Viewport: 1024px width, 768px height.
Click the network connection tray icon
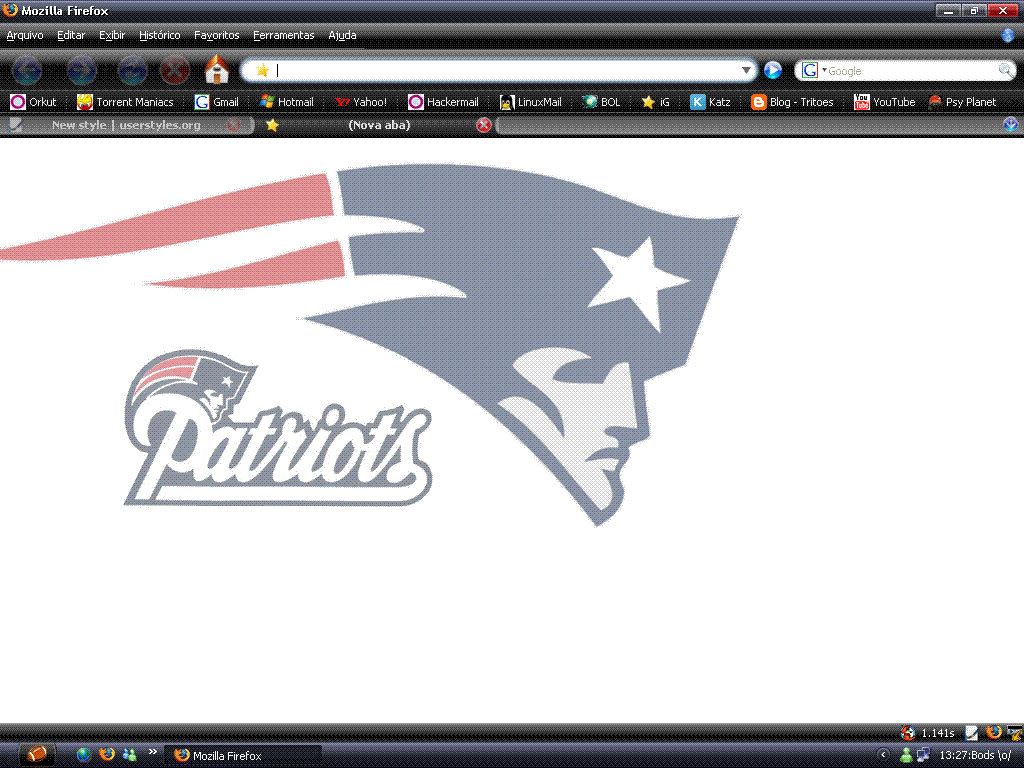(x=923, y=755)
